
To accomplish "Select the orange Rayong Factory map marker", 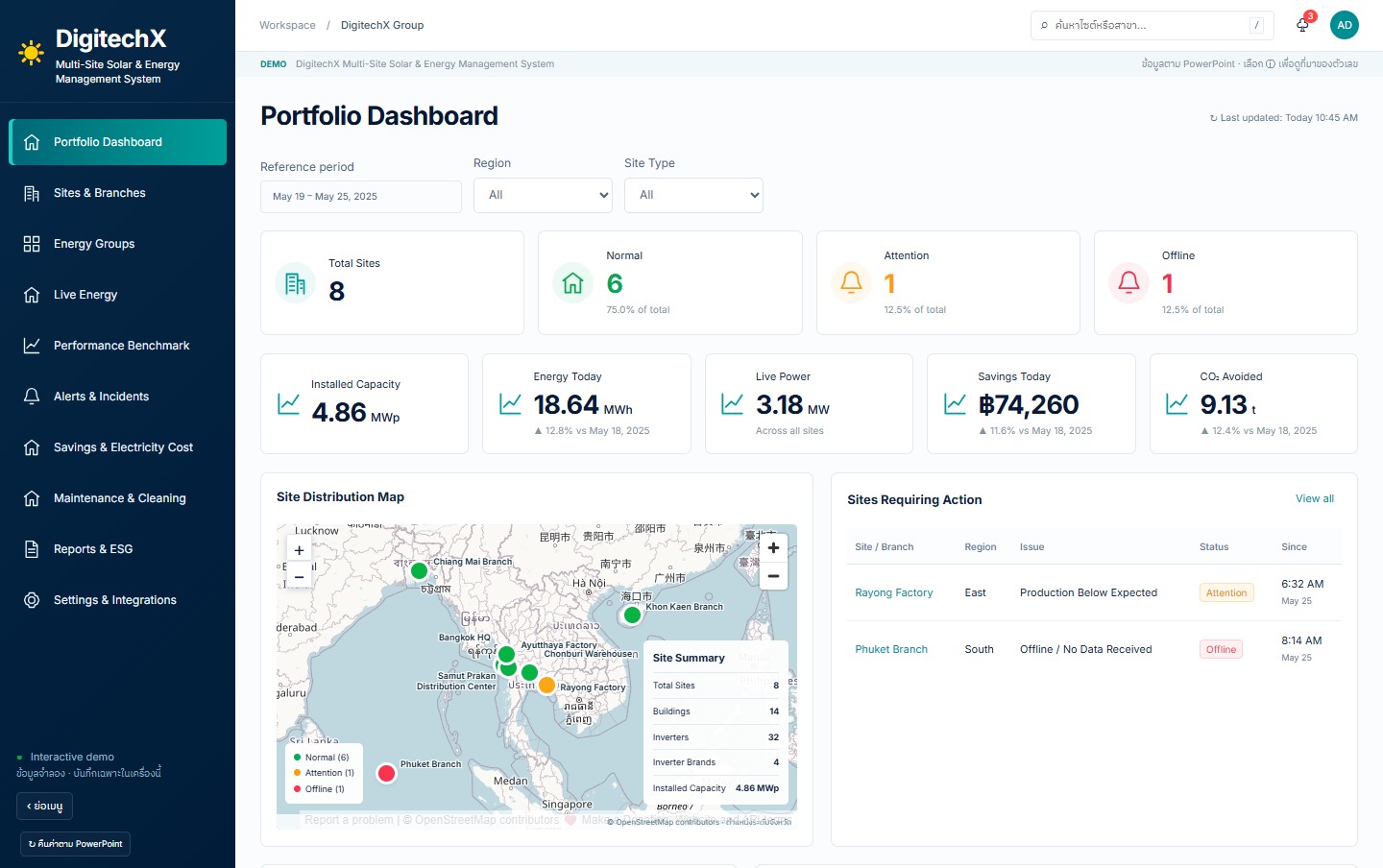I will [x=546, y=685].
